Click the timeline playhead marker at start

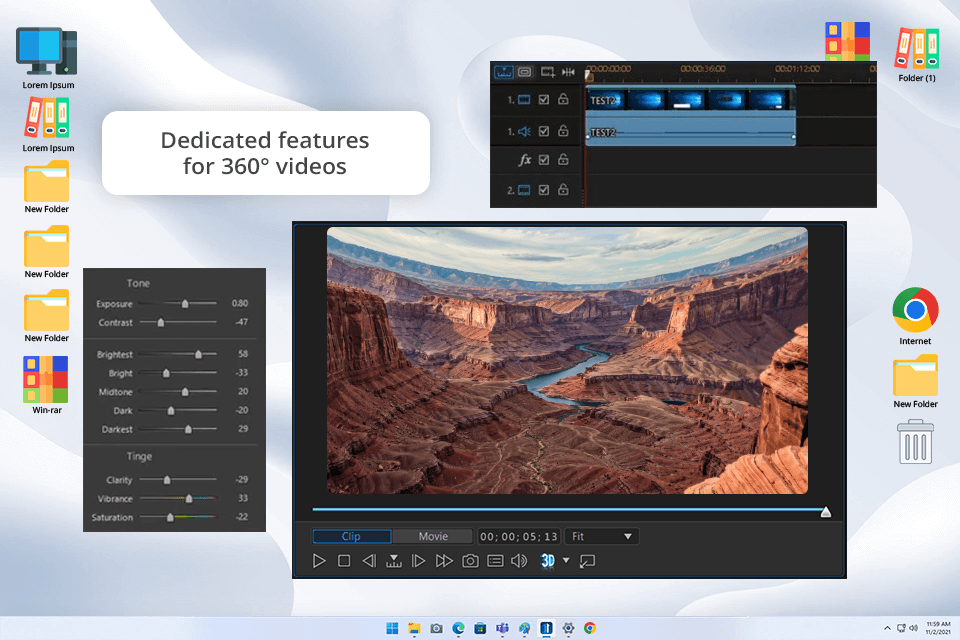(x=588, y=75)
